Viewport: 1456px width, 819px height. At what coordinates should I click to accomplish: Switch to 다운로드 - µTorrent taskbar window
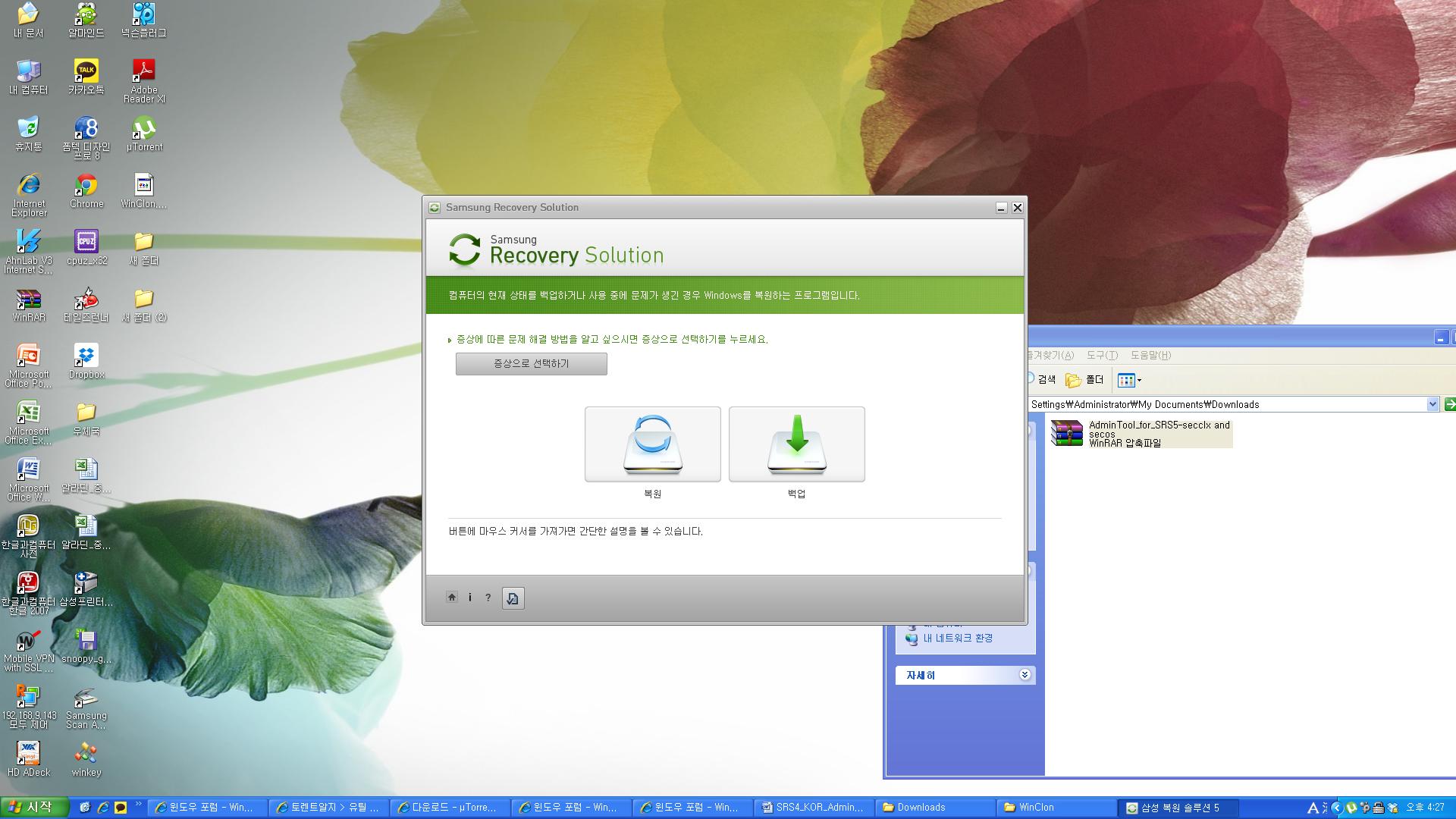coord(450,808)
